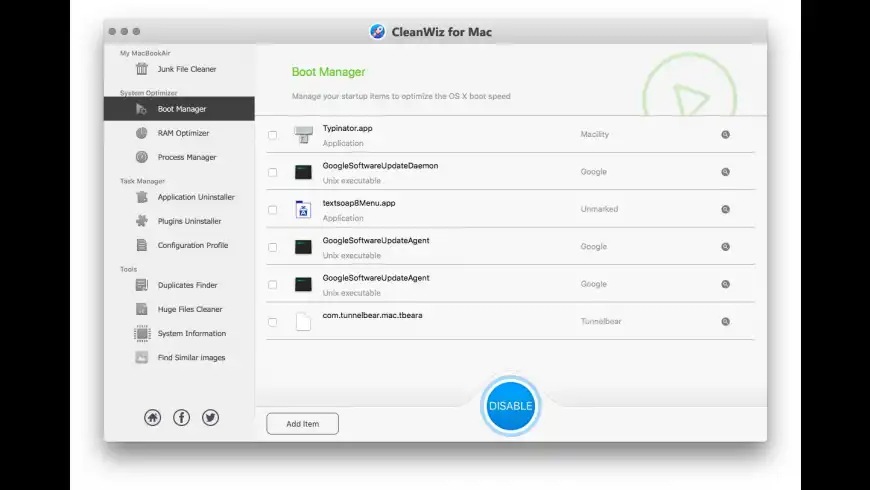The width and height of the screenshot is (870, 490).
Task: Click the com.tunnelbear.mac.tbeara blank file icon
Action: (x=303, y=321)
